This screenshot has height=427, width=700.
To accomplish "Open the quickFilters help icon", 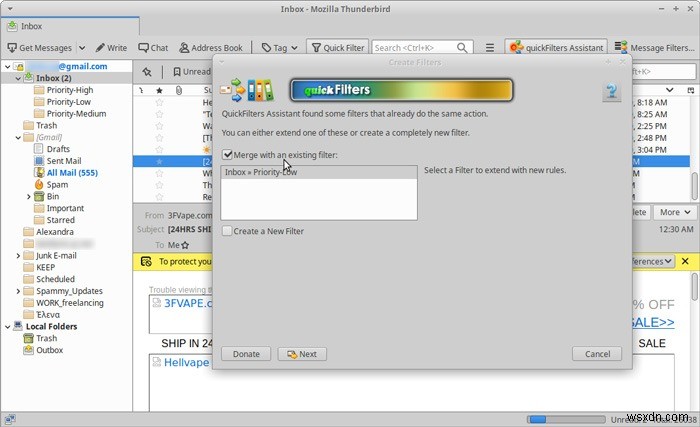I will [x=612, y=92].
